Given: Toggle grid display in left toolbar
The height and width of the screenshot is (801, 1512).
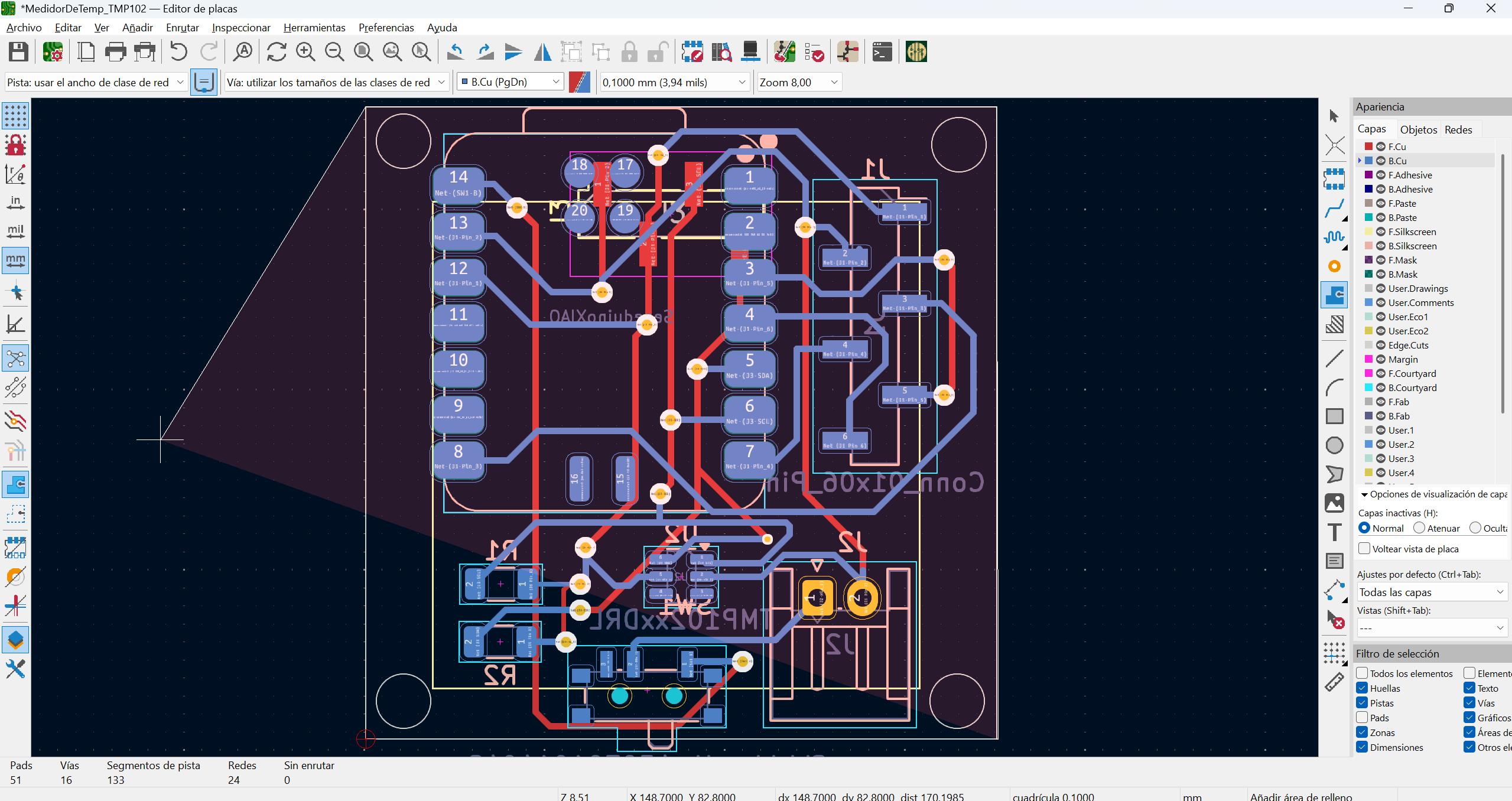Looking at the screenshot, I should (15, 116).
